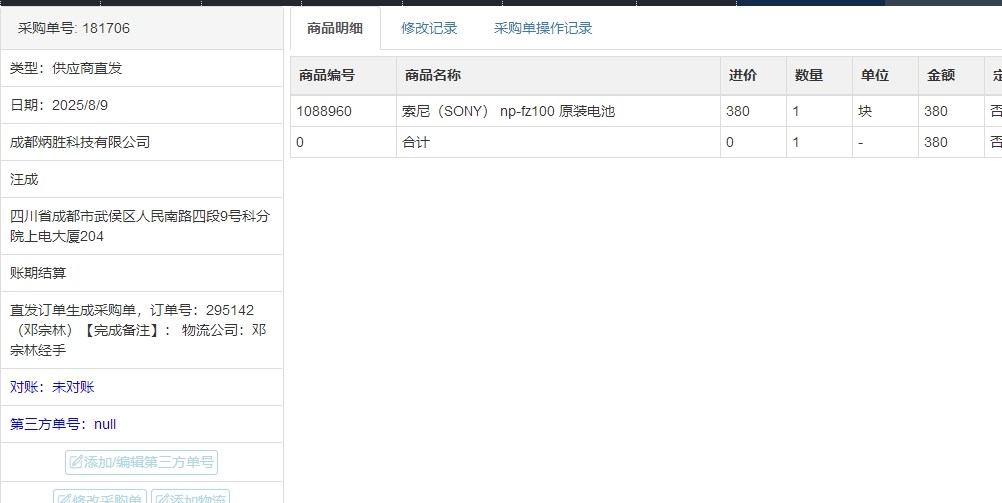Click the 单位 dash cell in the 合计 row
The image size is (1002, 503).
tap(885, 142)
